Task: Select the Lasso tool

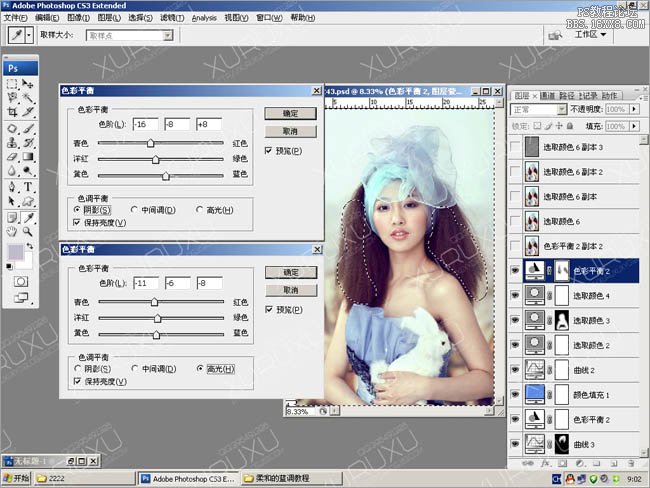Action: (12, 98)
